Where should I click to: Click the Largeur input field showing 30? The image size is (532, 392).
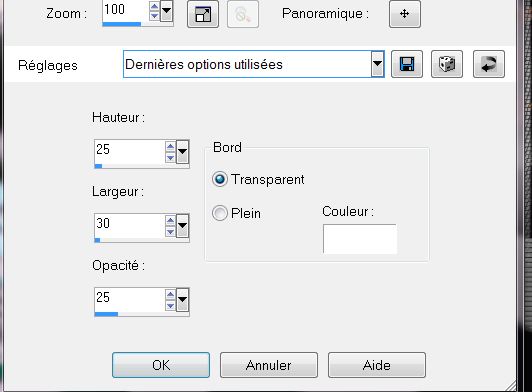click(129, 224)
